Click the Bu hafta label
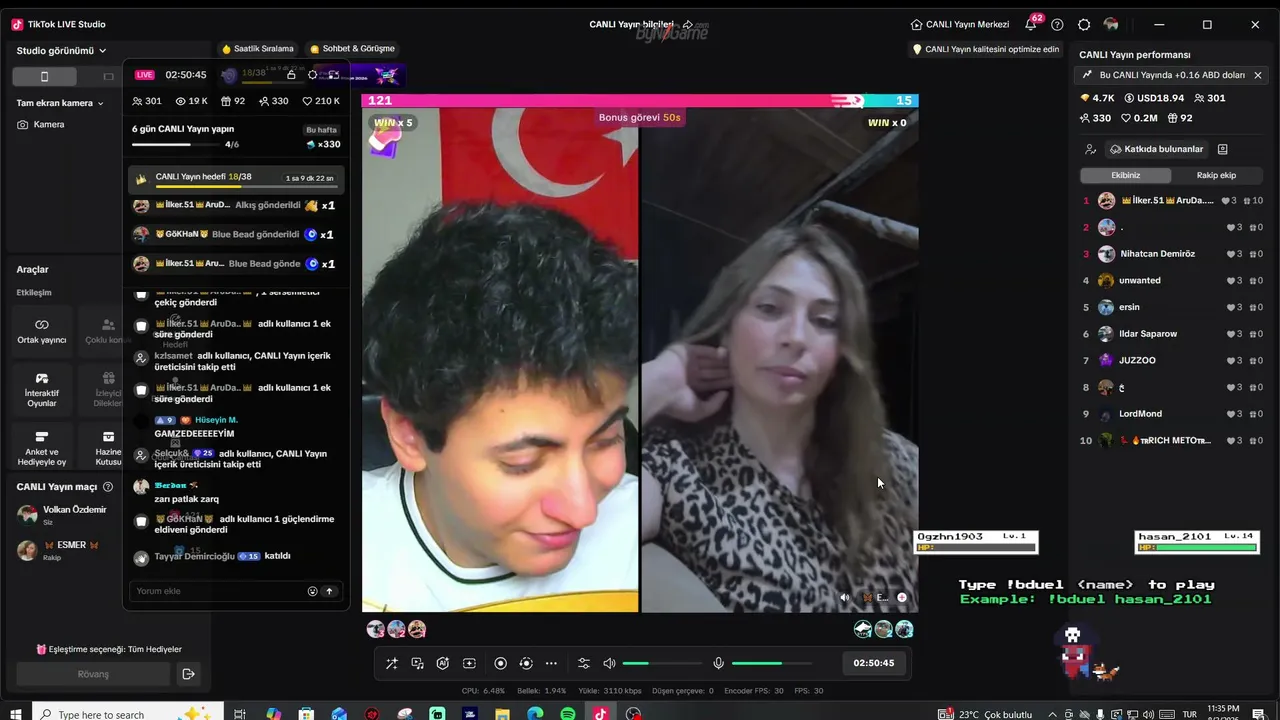 tap(321, 130)
